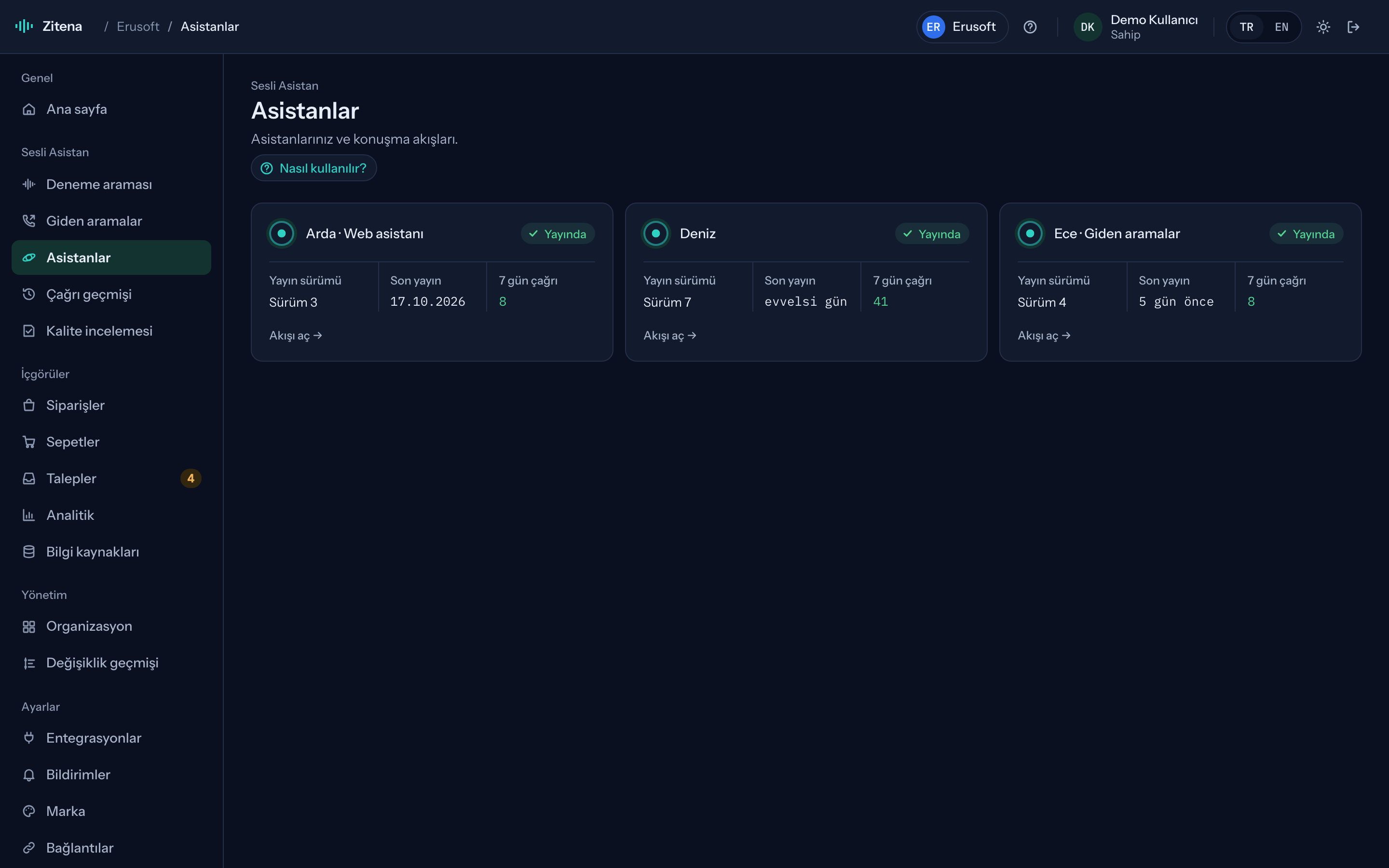
Task: Click the date 17.10.2026 on Arda card
Action: [428, 302]
